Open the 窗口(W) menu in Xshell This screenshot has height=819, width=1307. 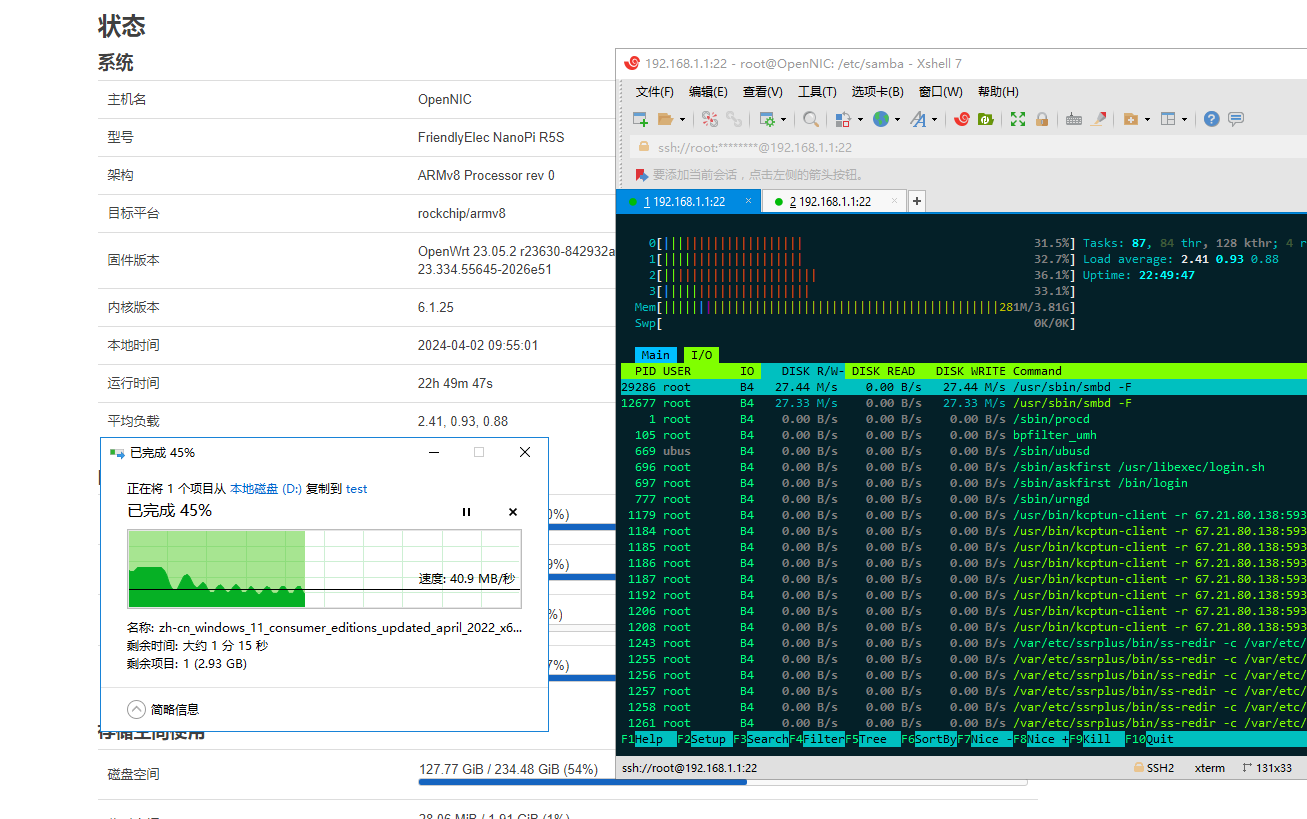(941, 91)
